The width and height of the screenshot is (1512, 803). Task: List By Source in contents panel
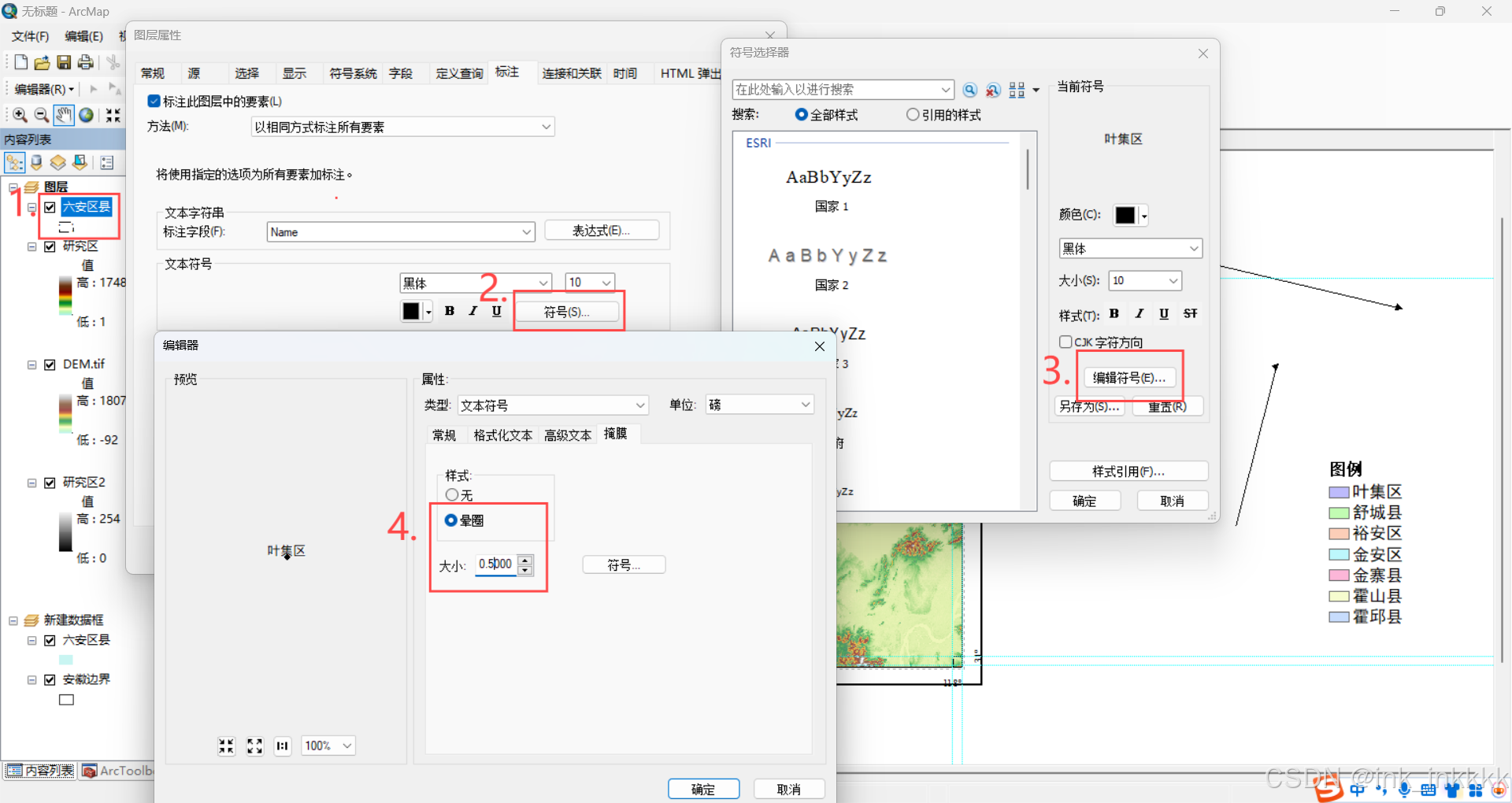pos(36,162)
